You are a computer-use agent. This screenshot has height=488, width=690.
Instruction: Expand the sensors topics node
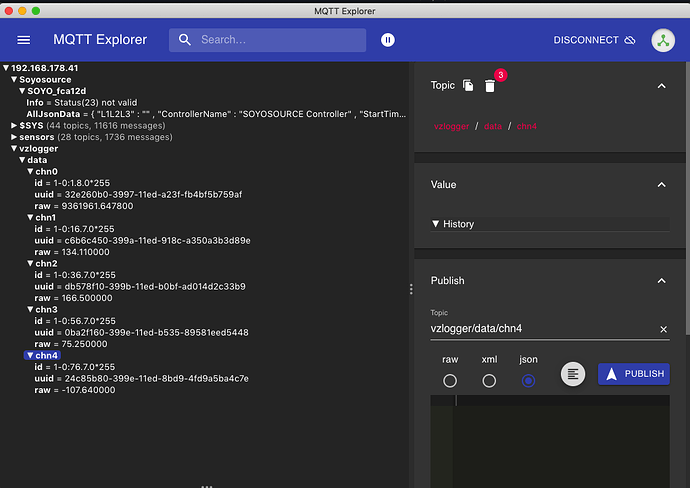click(14, 137)
